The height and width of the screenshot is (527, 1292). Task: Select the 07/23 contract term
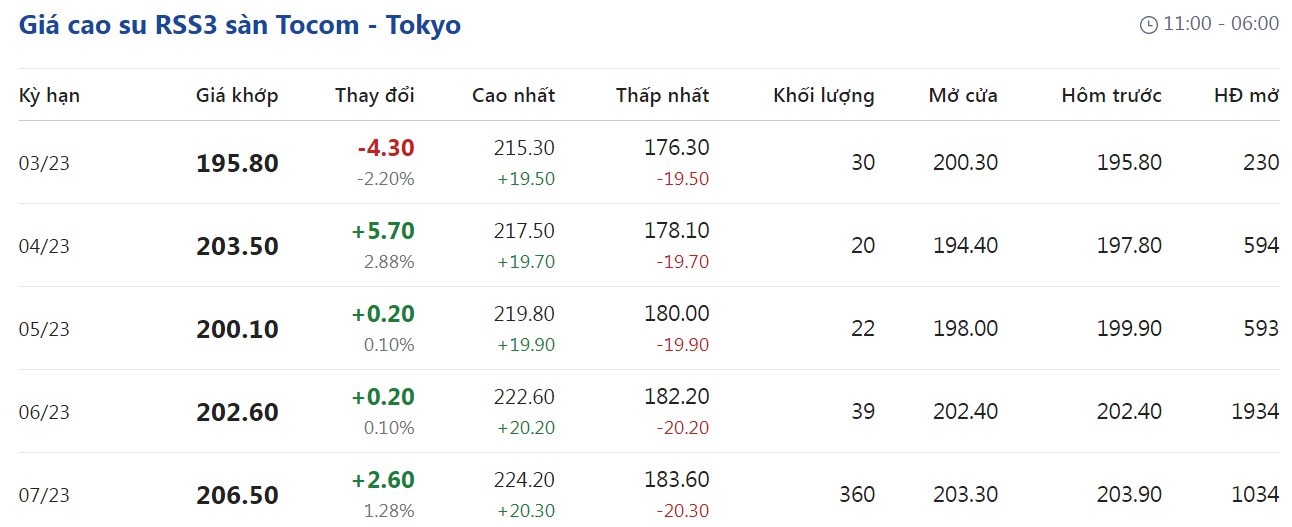[44, 496]
